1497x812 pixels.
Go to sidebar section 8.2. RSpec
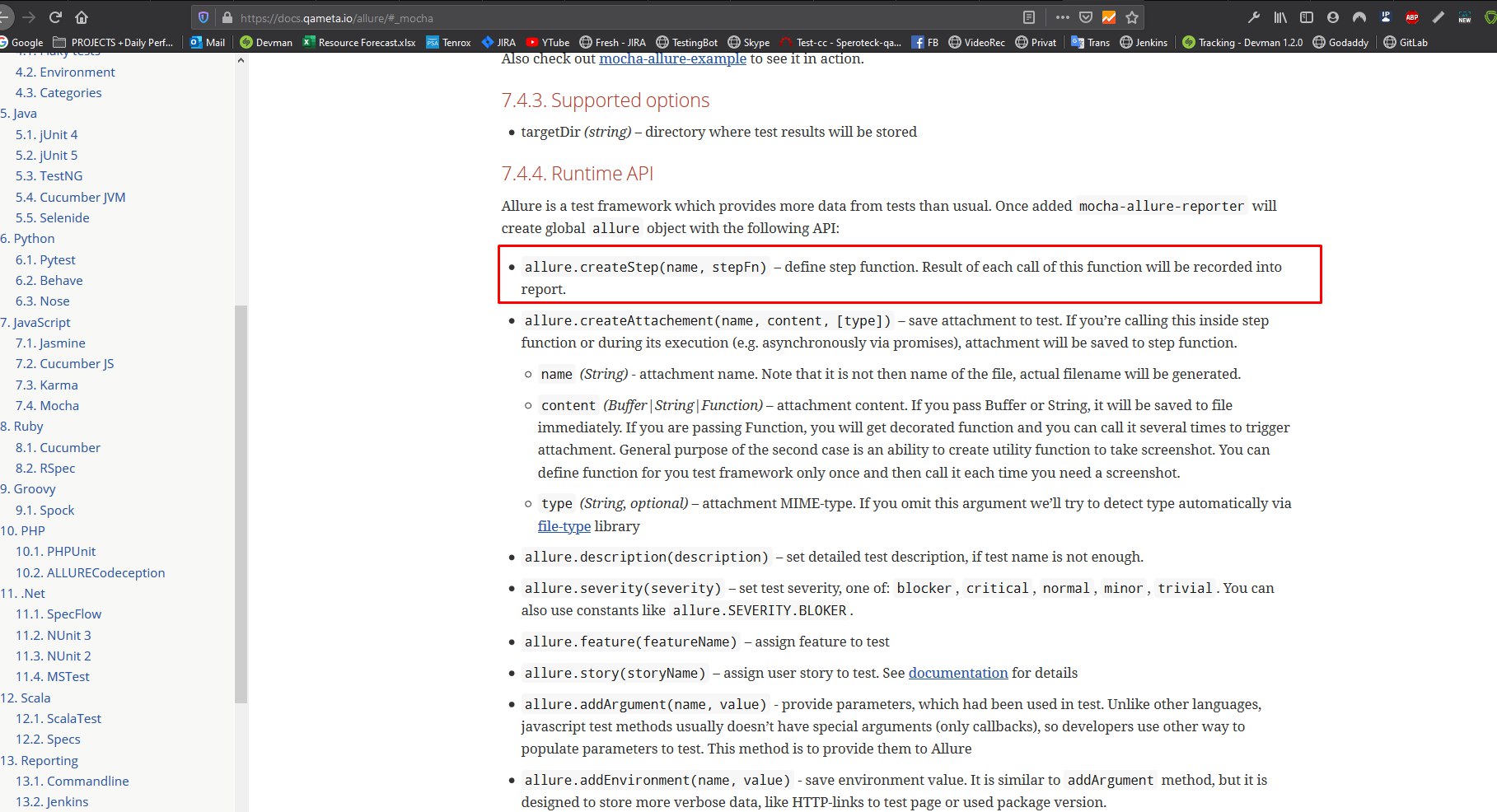45,468
